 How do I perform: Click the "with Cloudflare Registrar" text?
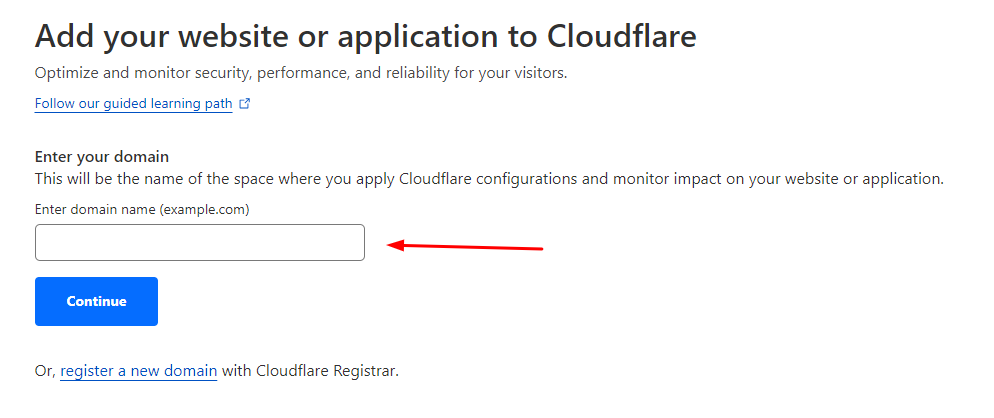(310, 371)
